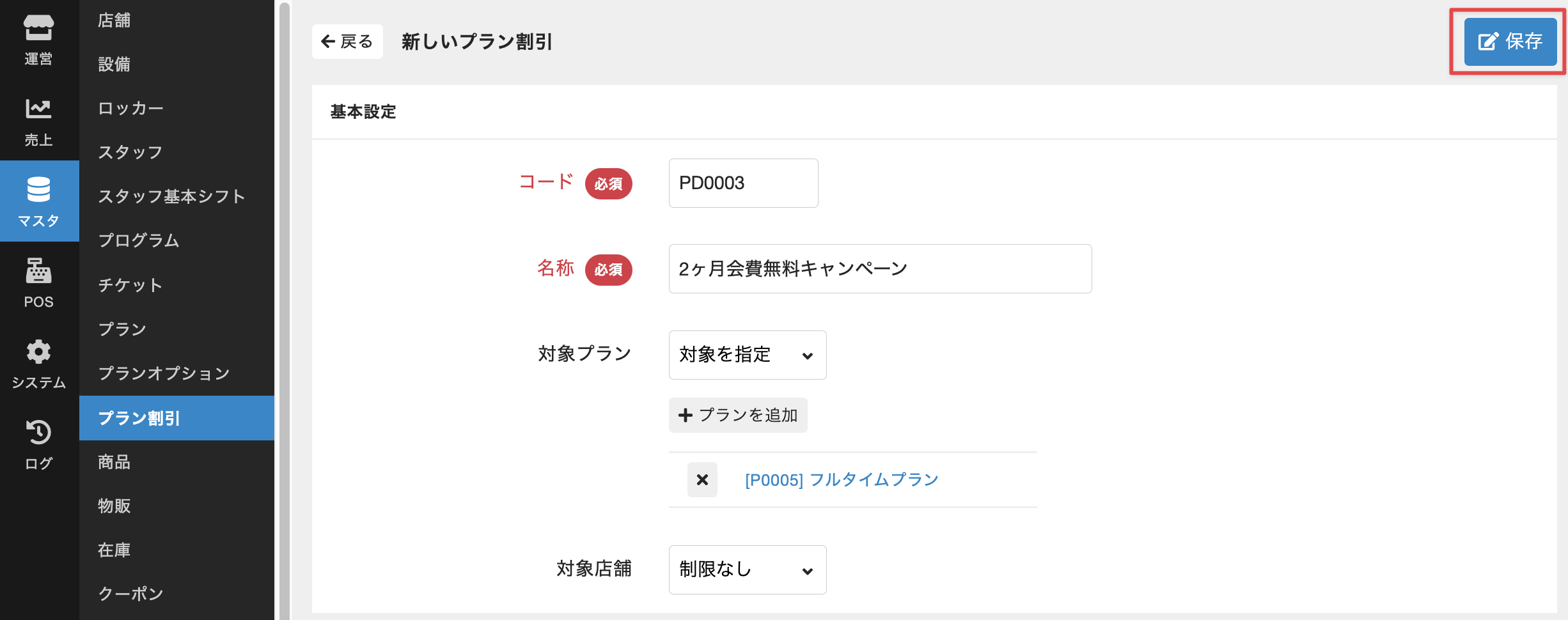Click the プランを追加 button

click(x=738, y=415)
